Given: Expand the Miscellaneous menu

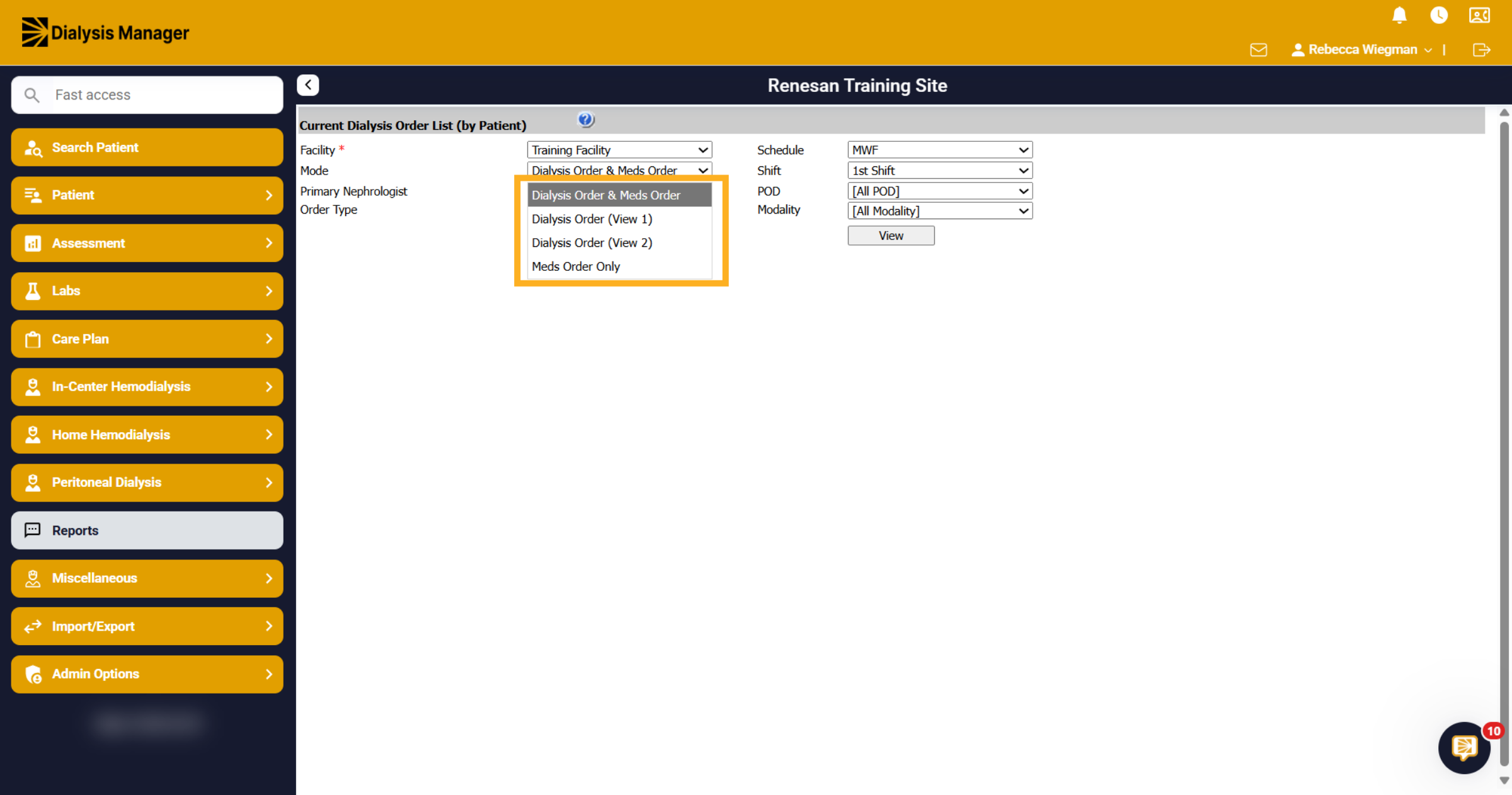Looking at the screenshot, I should 147,578.
